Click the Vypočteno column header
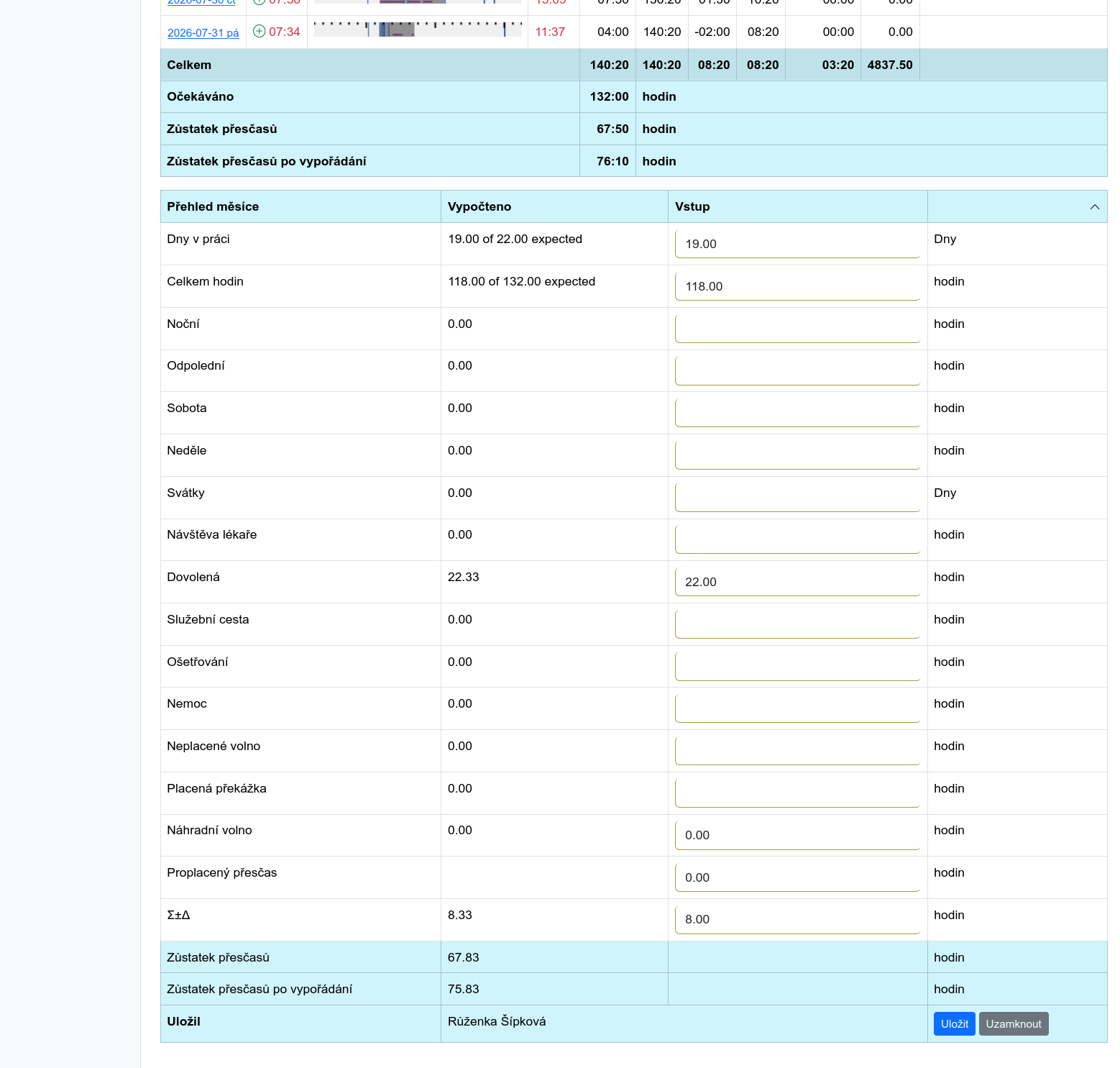 tap(479, 207)
